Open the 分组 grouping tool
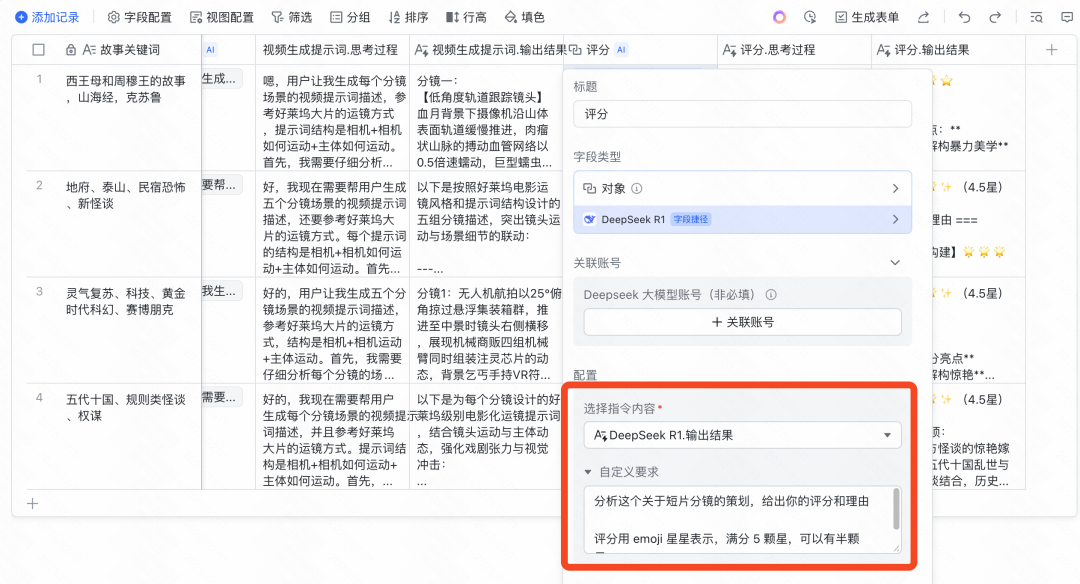Image resolution: width=1080 pixels, height=584 pixels. [350, 17]
